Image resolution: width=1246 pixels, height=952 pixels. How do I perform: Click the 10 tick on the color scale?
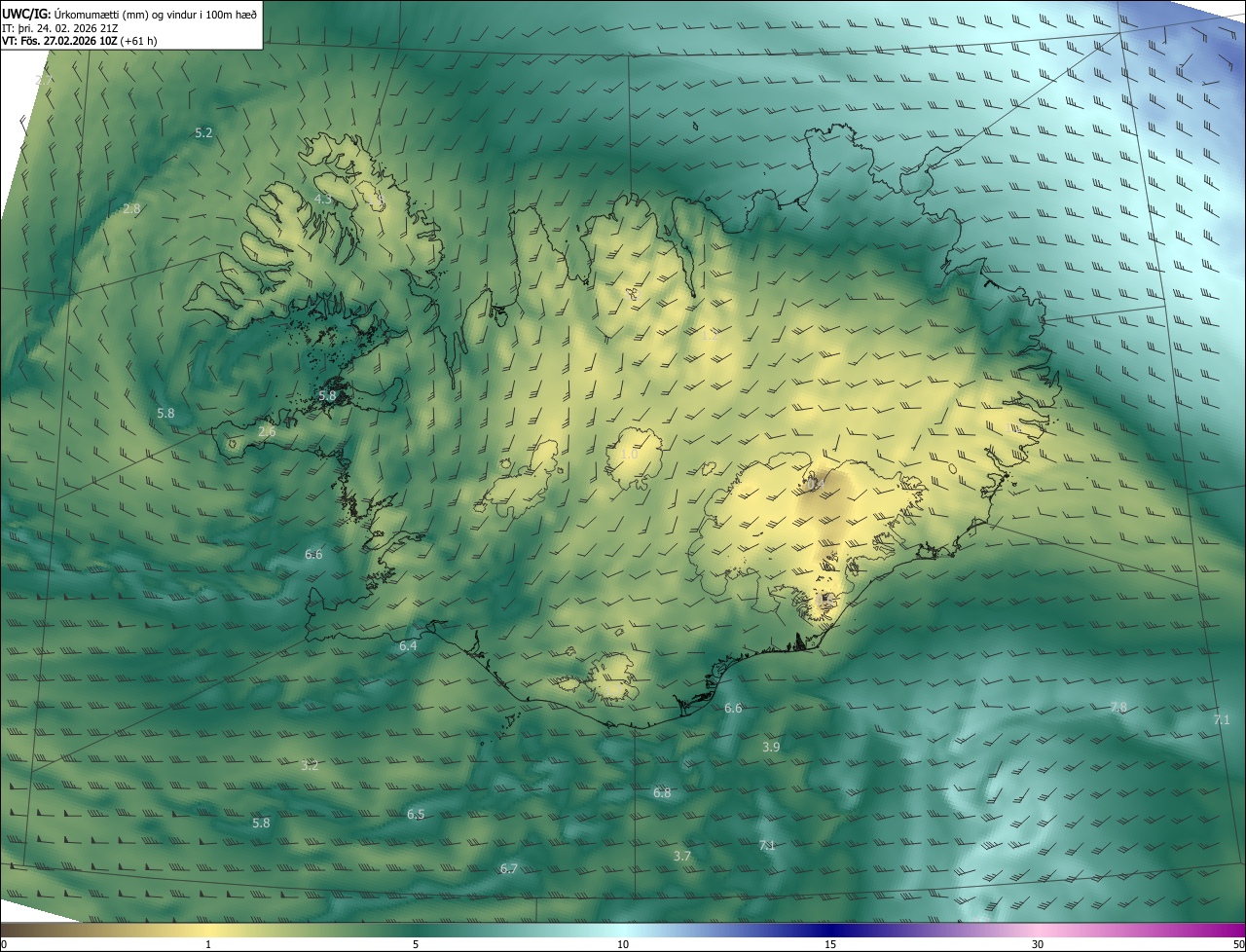623,944
